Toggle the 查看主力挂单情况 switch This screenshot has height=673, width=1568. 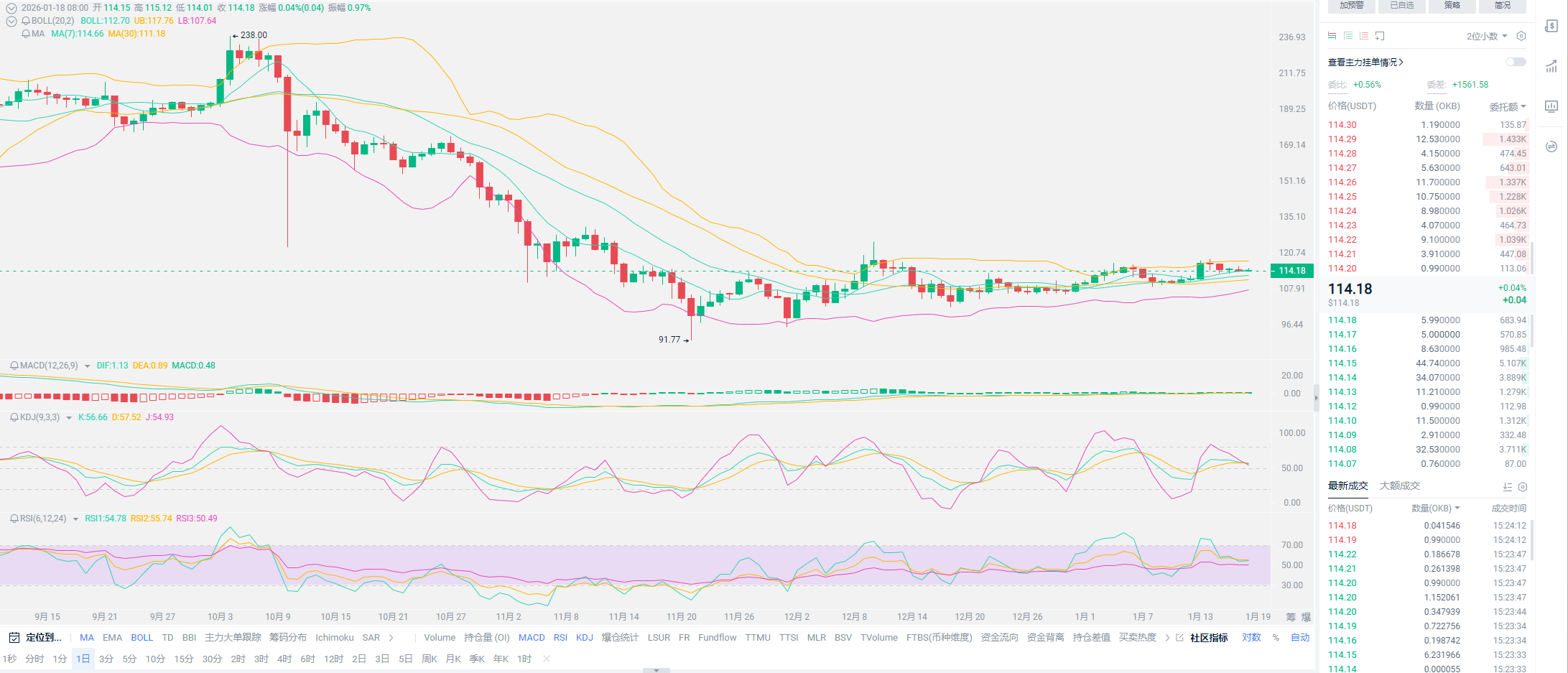(x=1516, y=62)
